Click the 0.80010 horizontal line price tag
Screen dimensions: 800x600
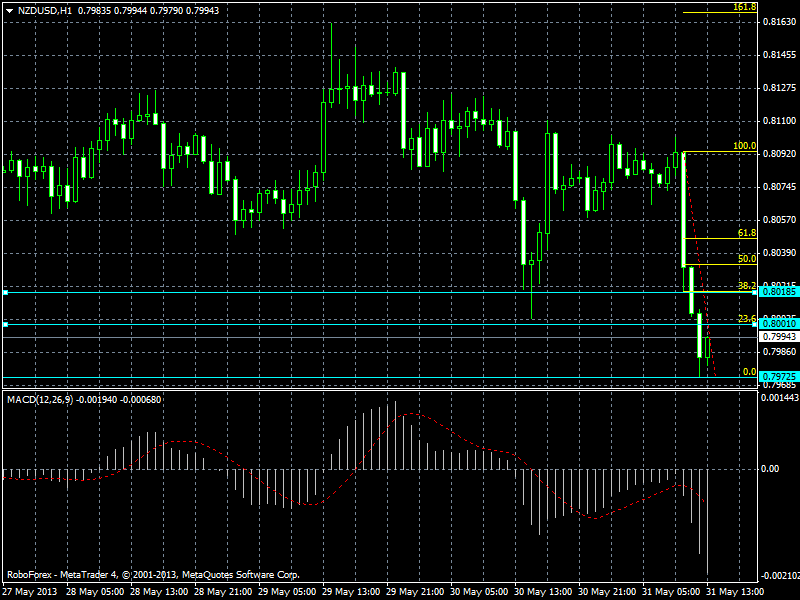779,323
